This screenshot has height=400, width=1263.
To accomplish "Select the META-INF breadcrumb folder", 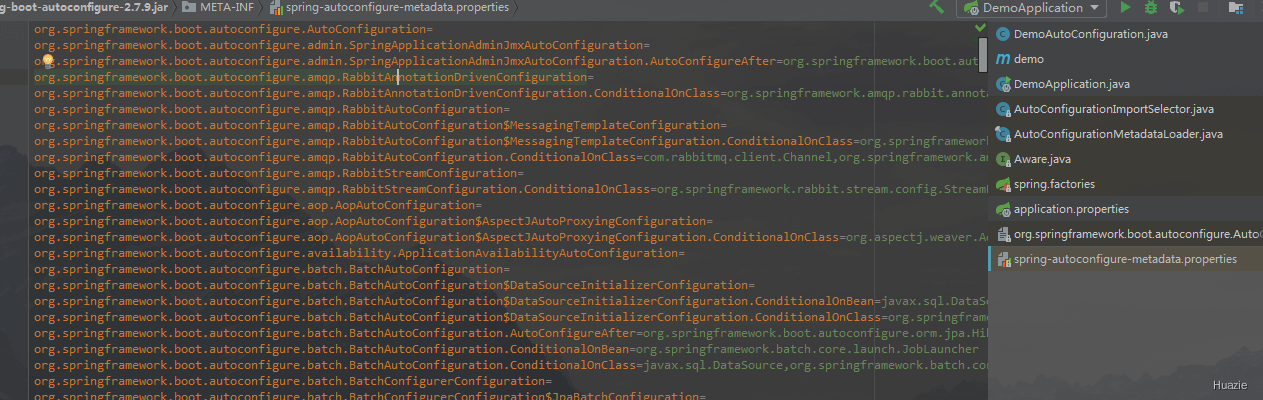I will click(219, 7).
